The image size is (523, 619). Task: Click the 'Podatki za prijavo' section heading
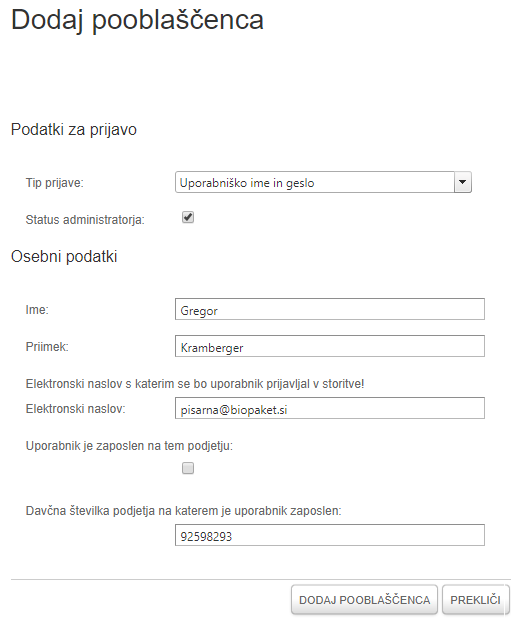tap(74, 130)
